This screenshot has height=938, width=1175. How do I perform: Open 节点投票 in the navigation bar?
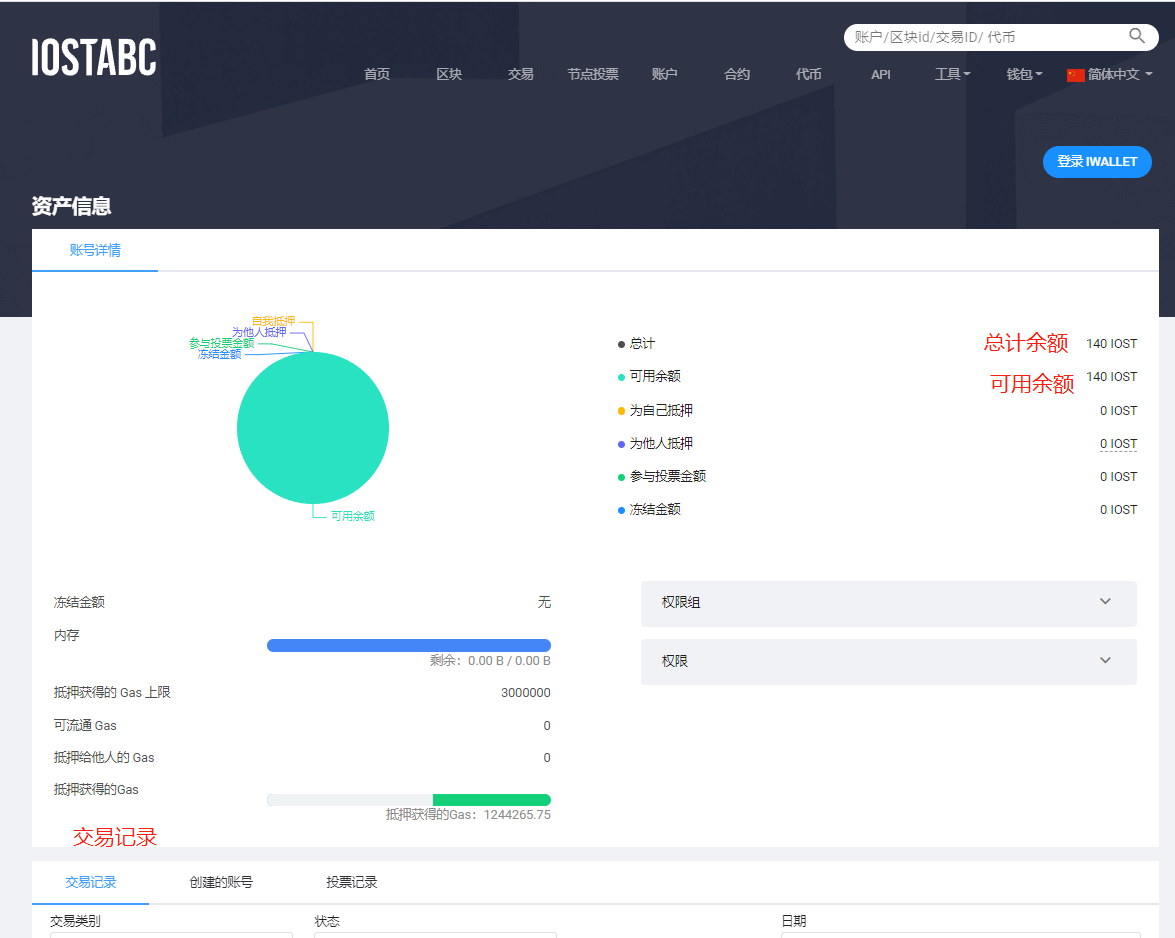(x=593, y=74)
